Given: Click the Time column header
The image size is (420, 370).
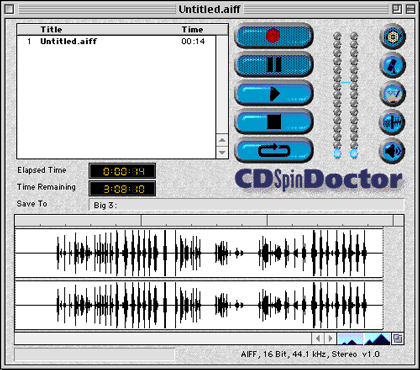Looking at the screenshot, I should [192, 29].
